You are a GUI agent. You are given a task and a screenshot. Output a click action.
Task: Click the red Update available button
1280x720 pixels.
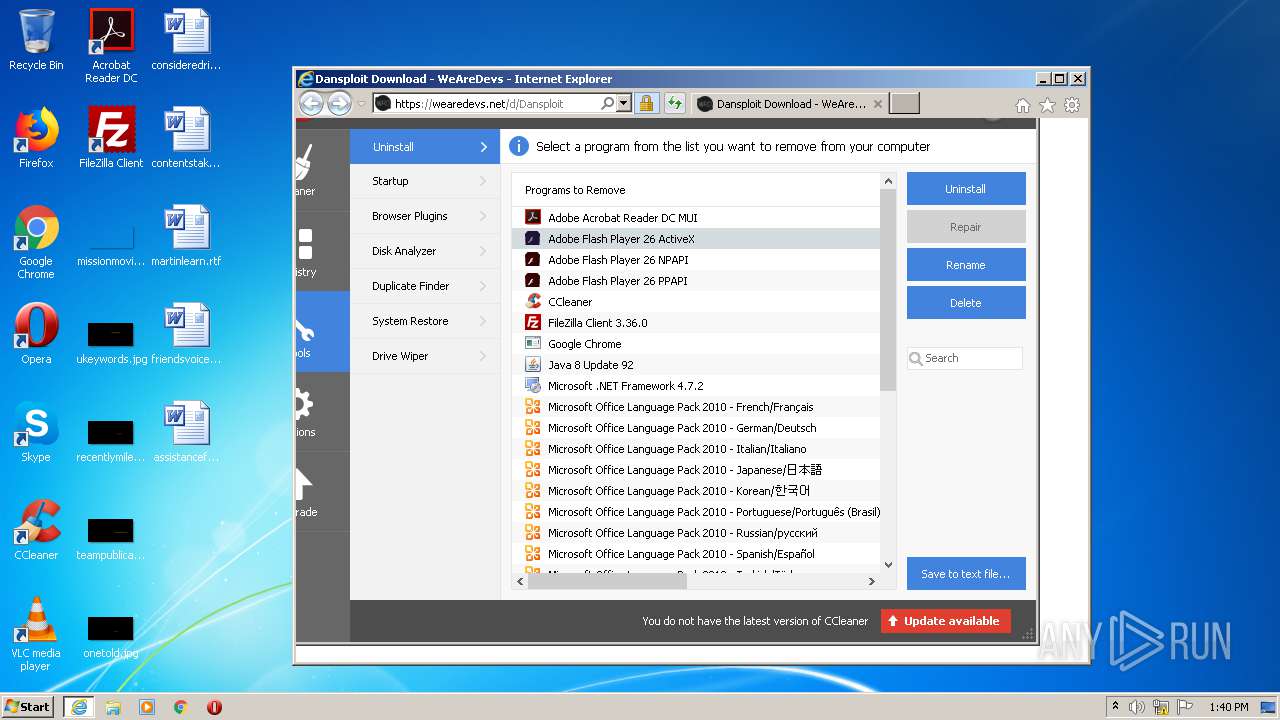(946, 621)
